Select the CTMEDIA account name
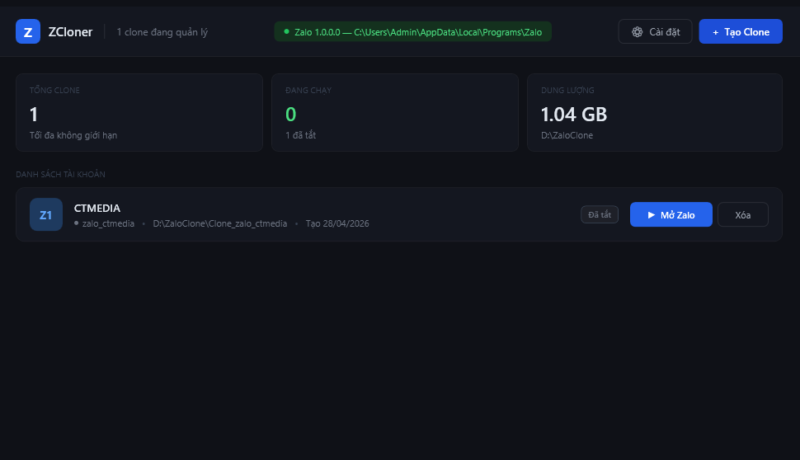This screenshot has width=800, height=460. coord(97,207)
